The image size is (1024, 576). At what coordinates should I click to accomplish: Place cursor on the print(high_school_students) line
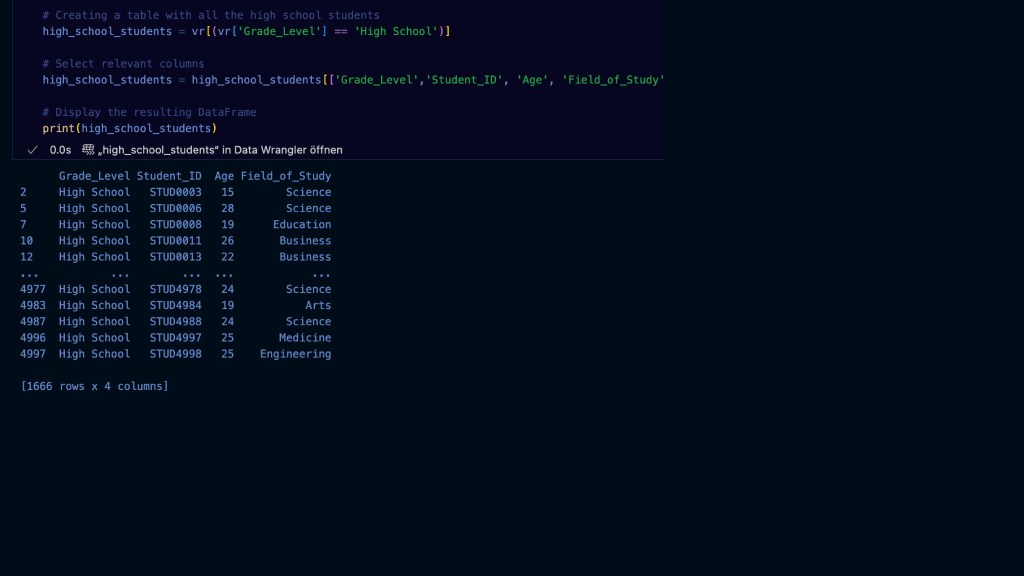(x=129, y=128)
